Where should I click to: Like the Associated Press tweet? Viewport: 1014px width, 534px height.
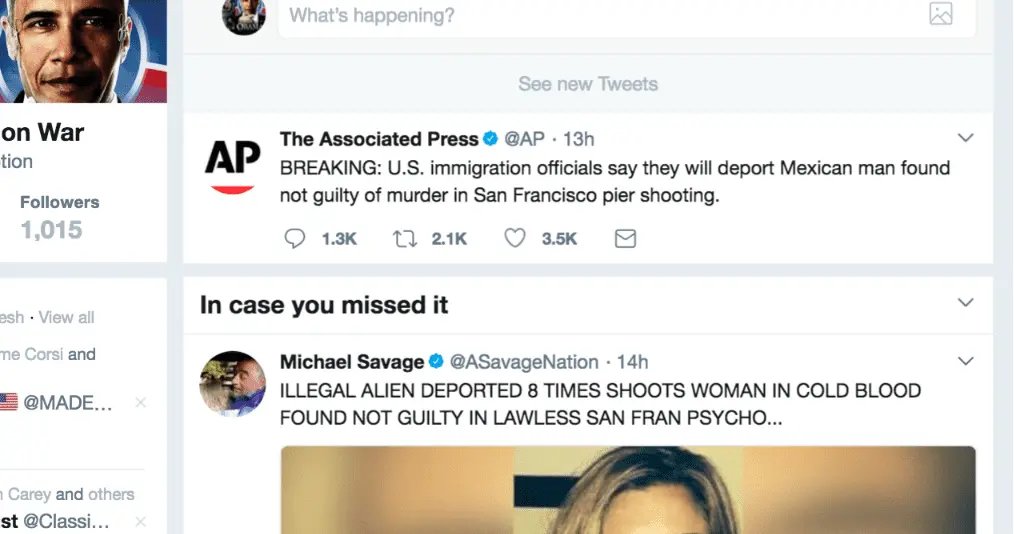pos(514,239)
